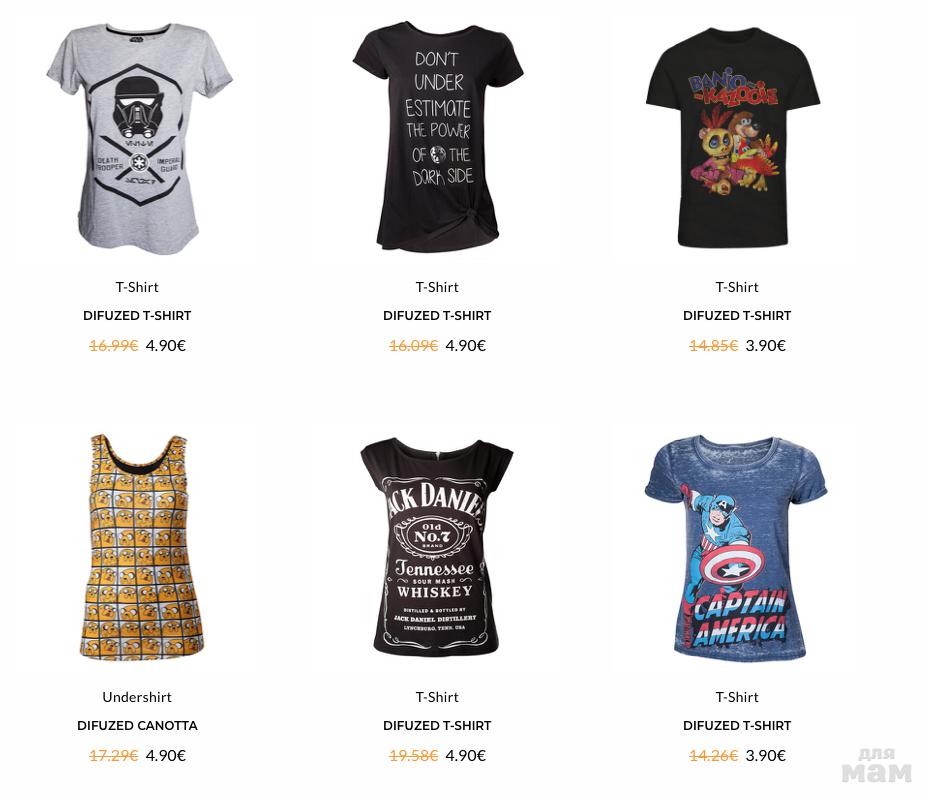Click DIFUZED T-SHIRT title under Banjo-Kazooie shirt

point(737,316)
